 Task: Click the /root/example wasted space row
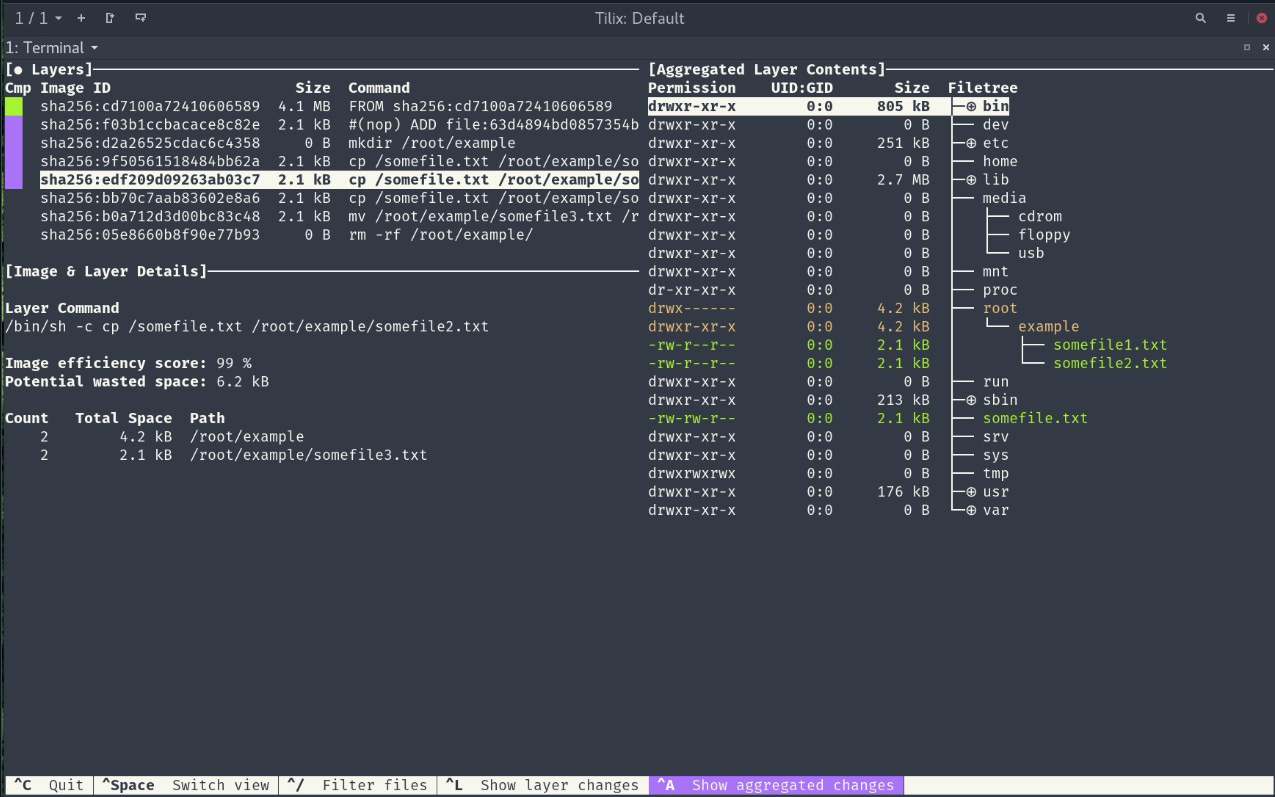coord(155,437)
